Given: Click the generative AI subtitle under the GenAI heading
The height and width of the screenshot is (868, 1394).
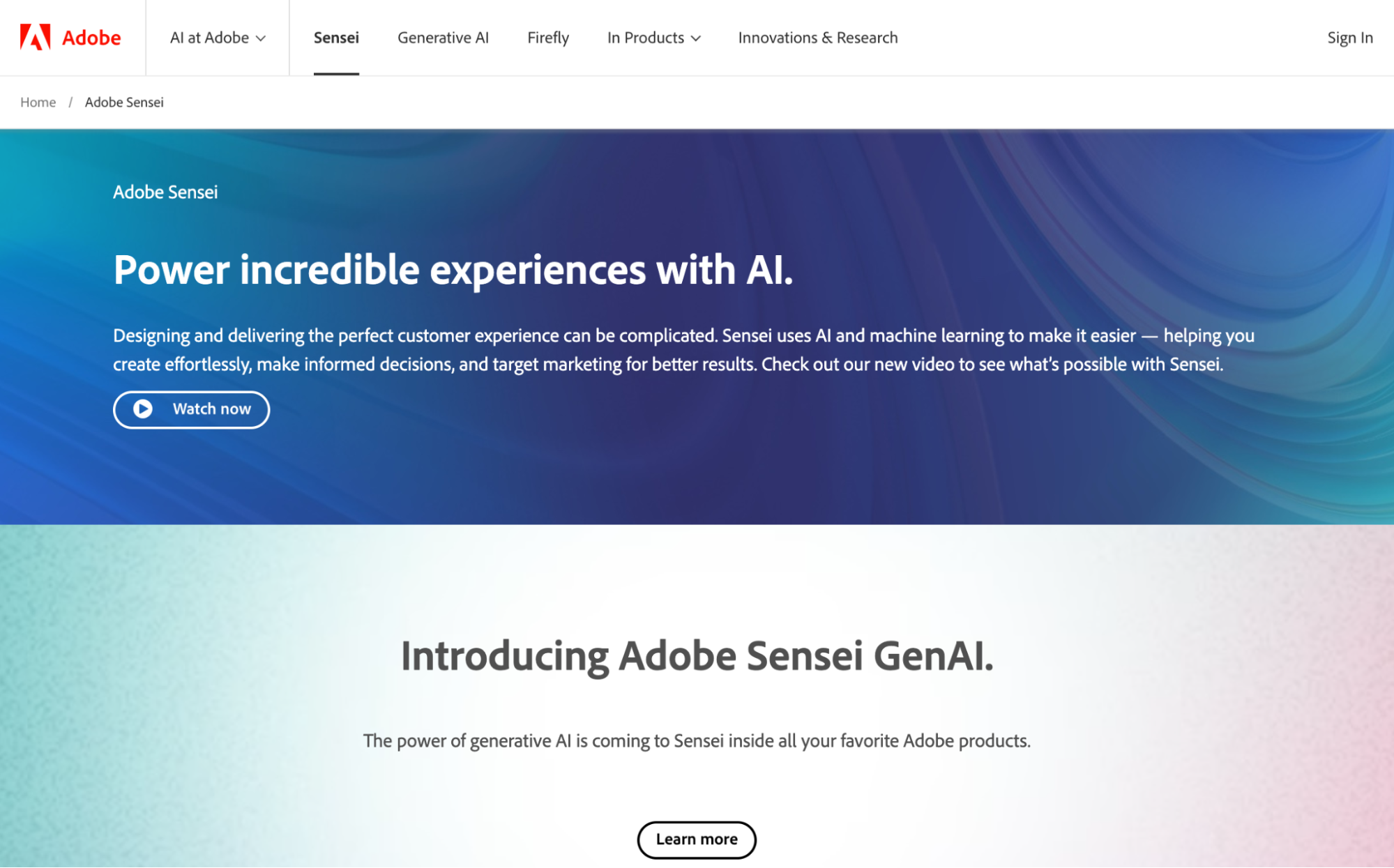Looking at the screenshot, I should 697,740.
